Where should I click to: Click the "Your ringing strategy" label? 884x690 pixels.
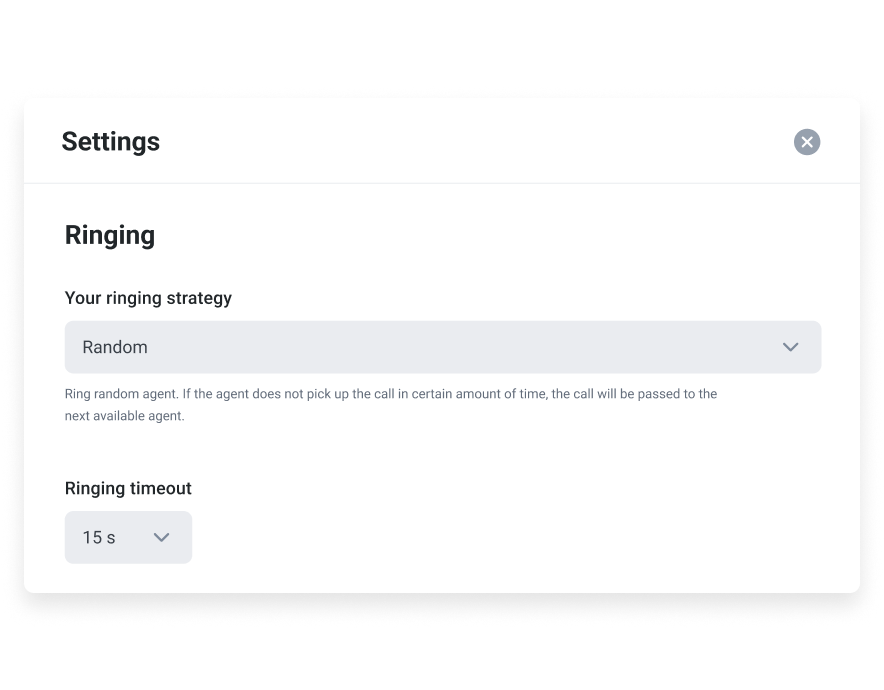(x=148, y=298)
